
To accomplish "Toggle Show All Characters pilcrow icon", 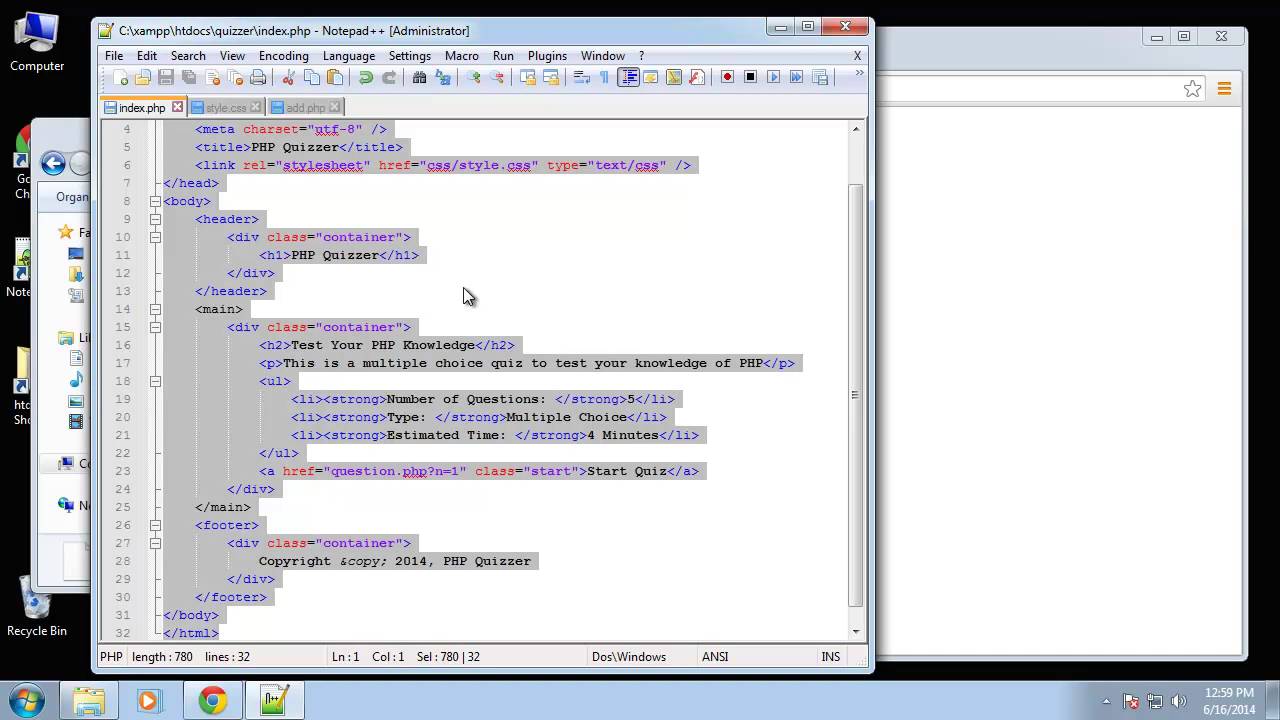I will pyautogui.click(x=604, y=77).
